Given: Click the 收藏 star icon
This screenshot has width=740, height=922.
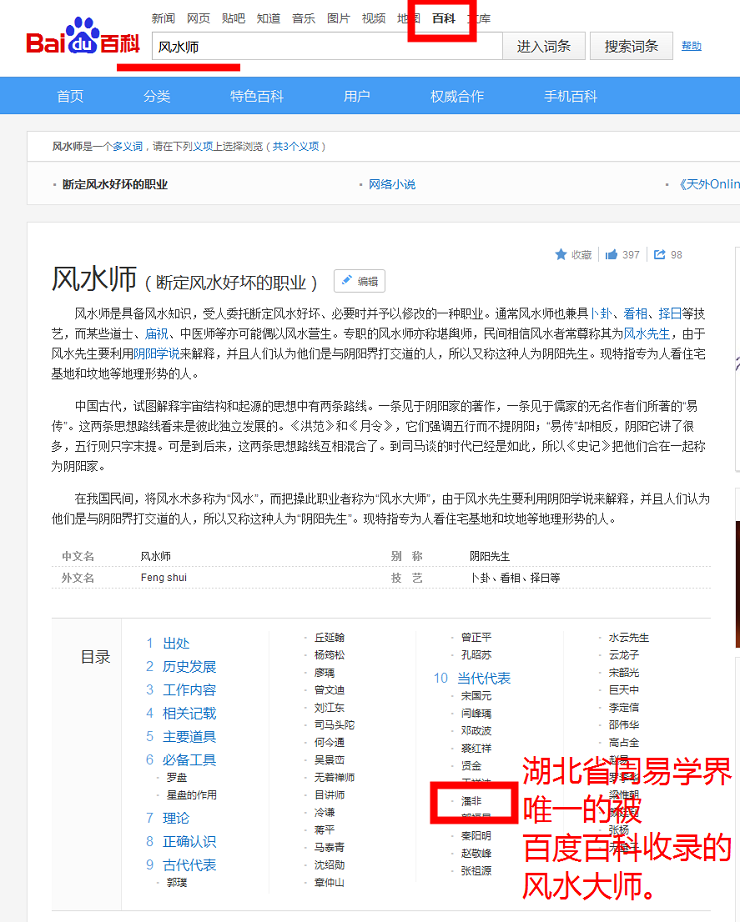Looking at the screenshot, I should tap(561, 255).
